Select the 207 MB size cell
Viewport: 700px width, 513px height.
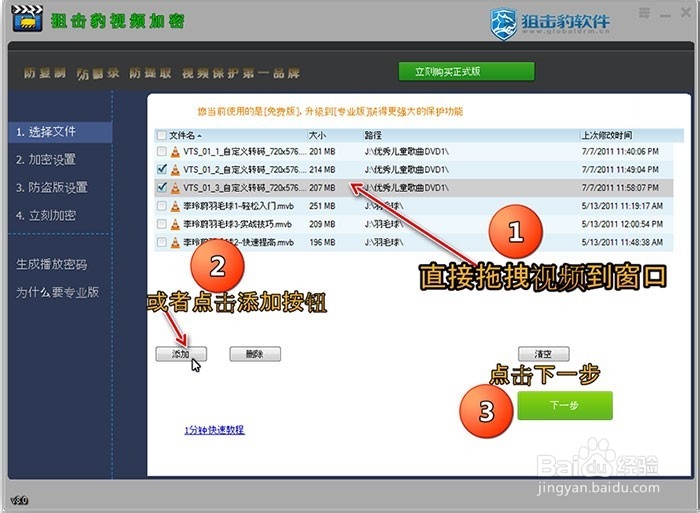click(x=322, y=188)
